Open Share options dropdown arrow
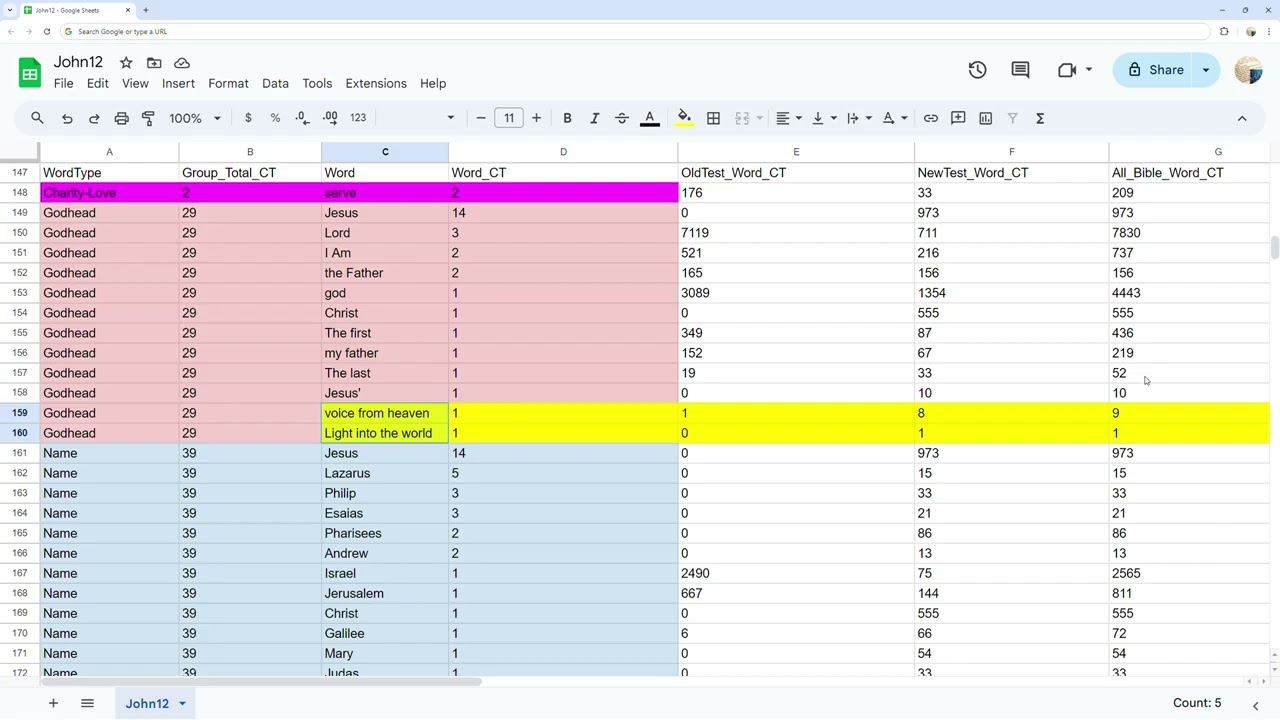Image resolution: width=1280 pixels, height=720 pixels. click(x=1206, y=70)
